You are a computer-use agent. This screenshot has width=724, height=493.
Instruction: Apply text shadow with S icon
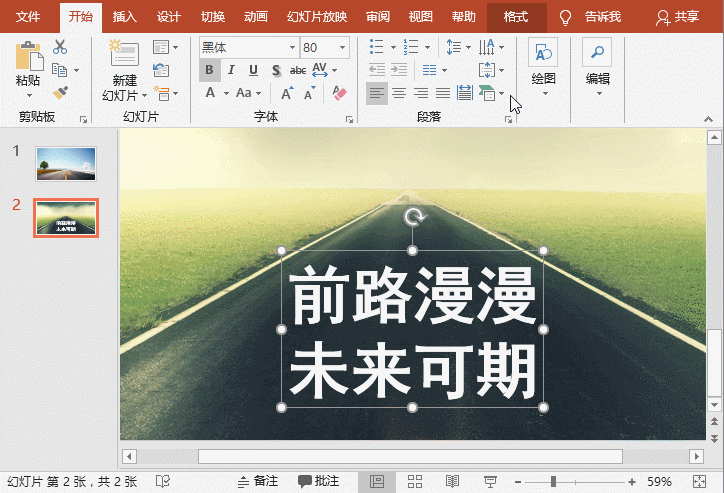click(276, 71)
